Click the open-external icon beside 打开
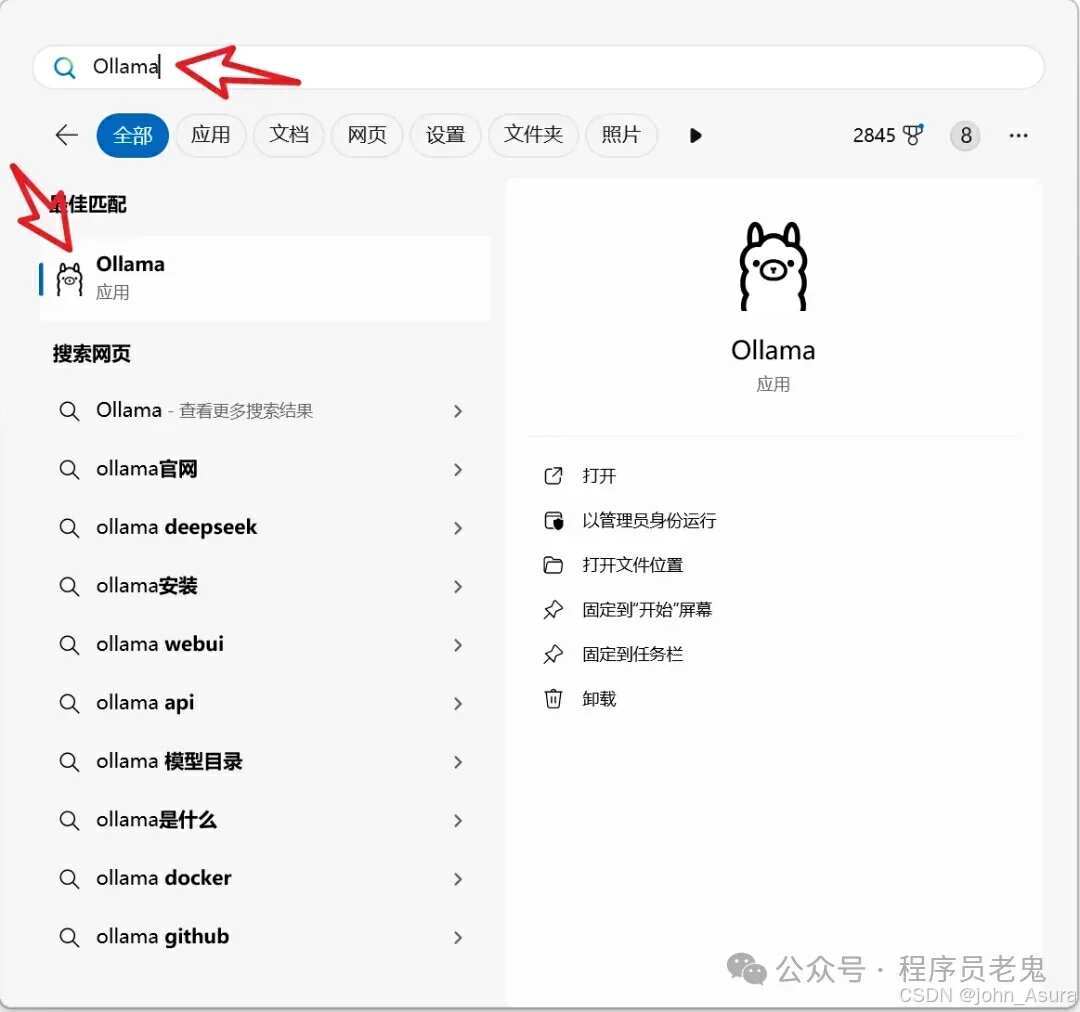 pyautogui.click(x=554, y=476)
